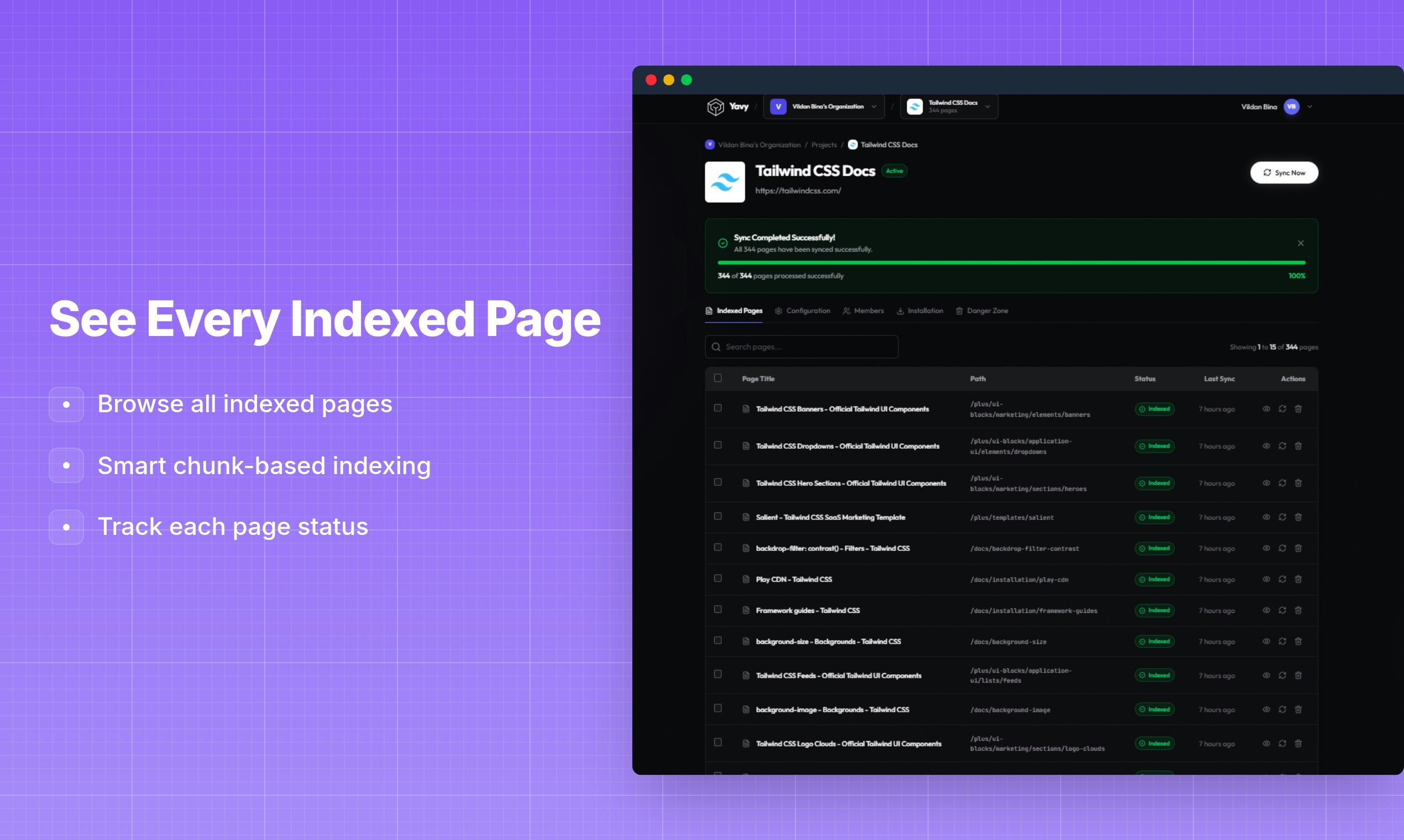Click the Tailwind CSS Docs project logo

point(725,182)
